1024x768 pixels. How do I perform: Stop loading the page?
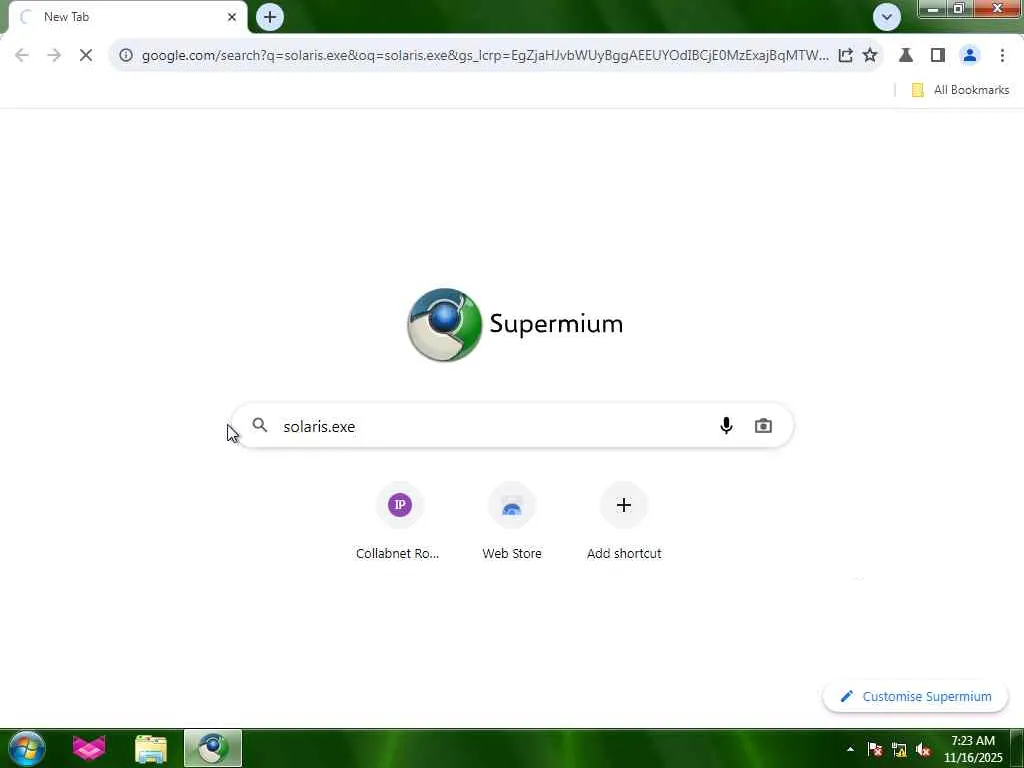coord(86,56)
